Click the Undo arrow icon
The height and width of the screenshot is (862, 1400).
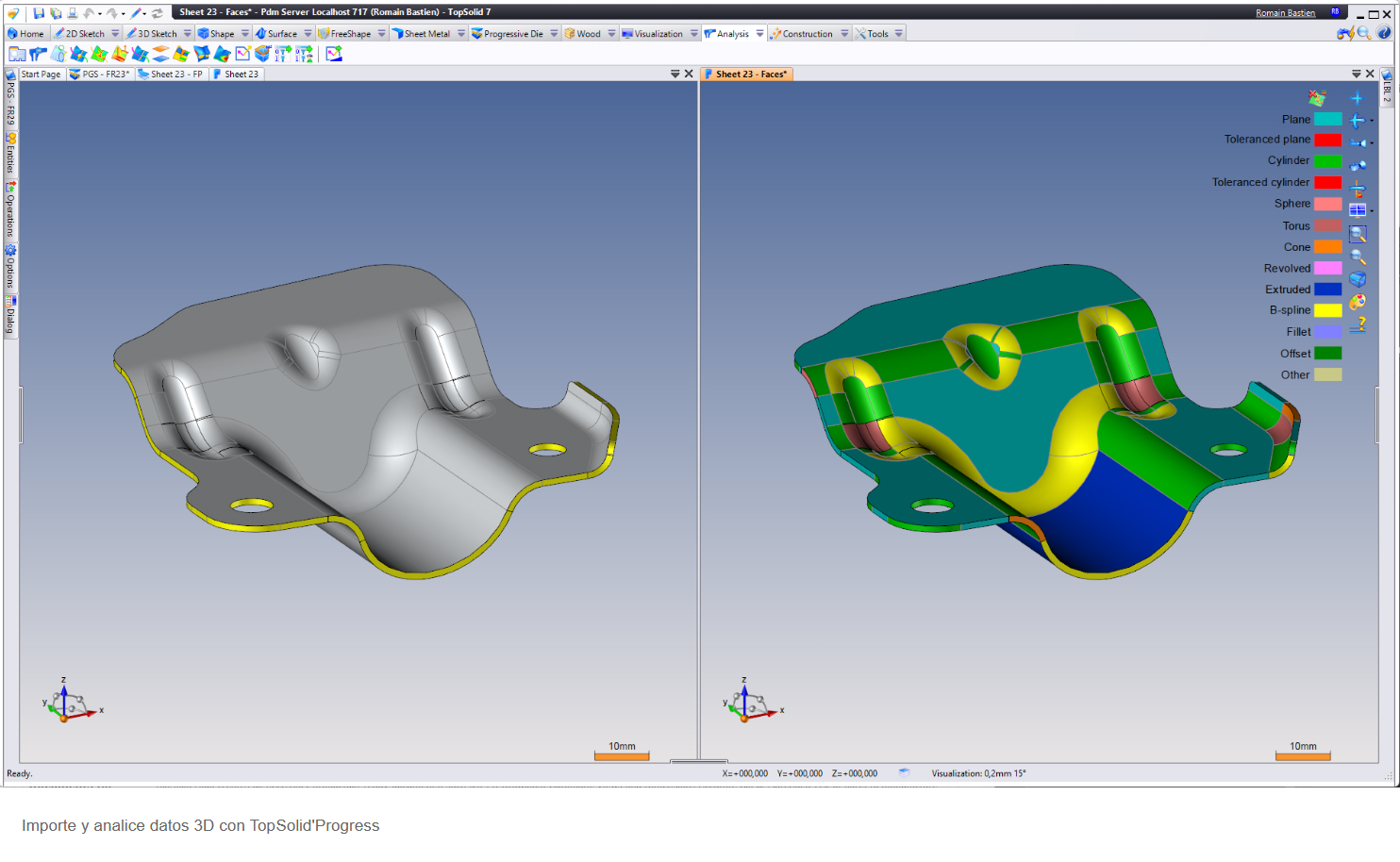click(89, 13)
